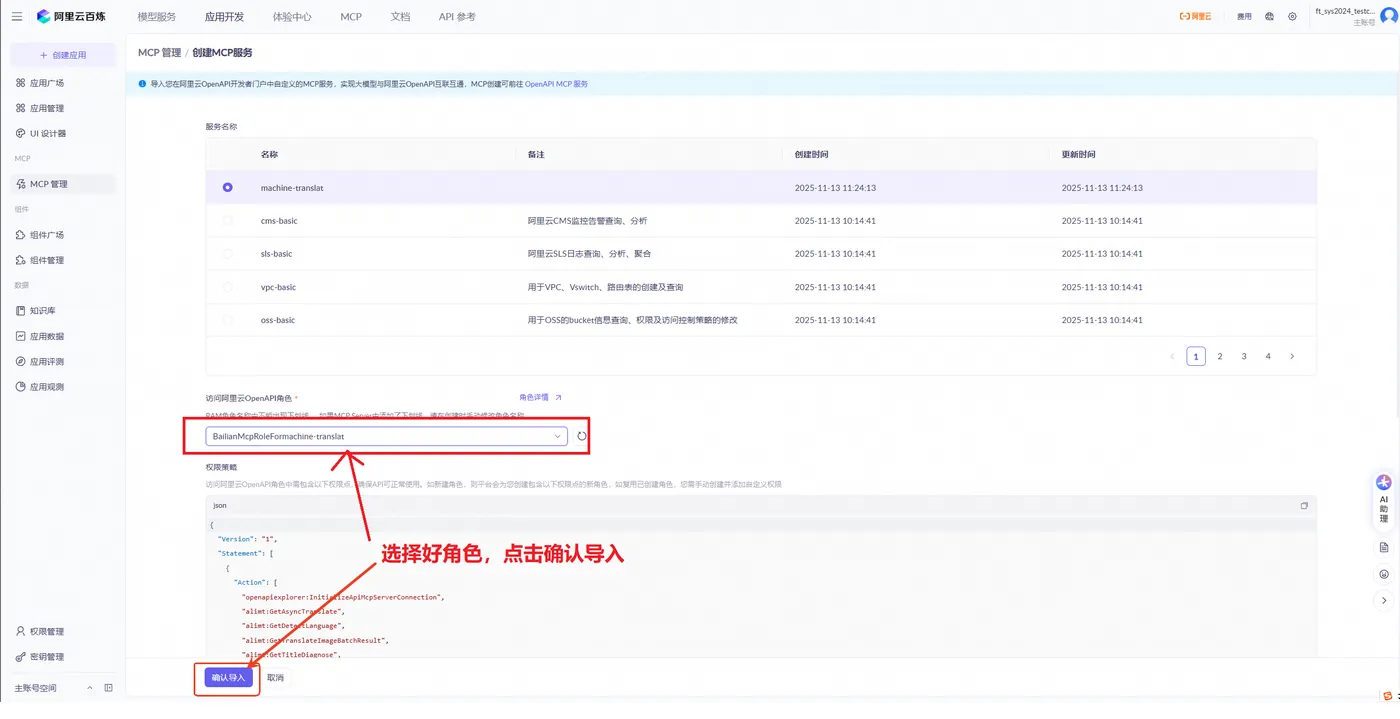
Task: Go to page 4
Action: click(1268, 356)
